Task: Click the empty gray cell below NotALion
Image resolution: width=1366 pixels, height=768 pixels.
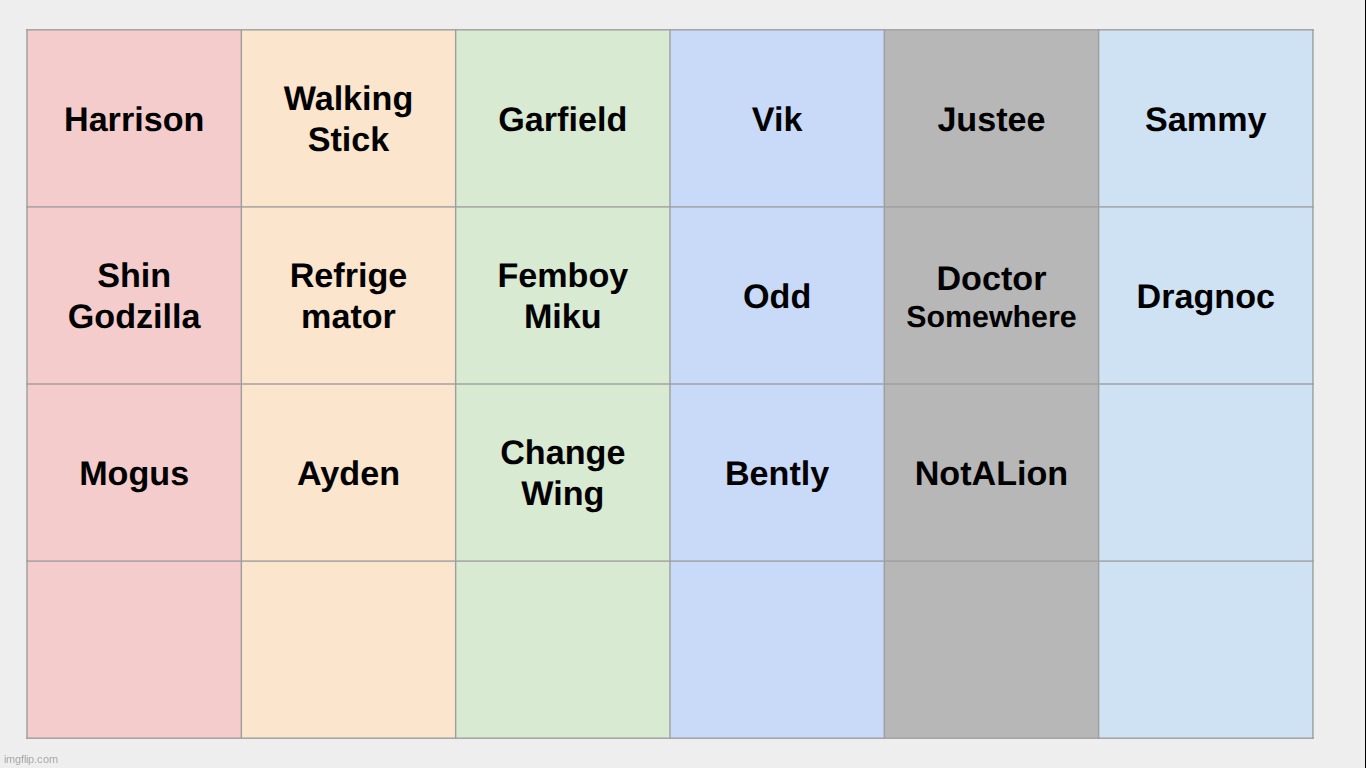Action: tap(991, 650)
